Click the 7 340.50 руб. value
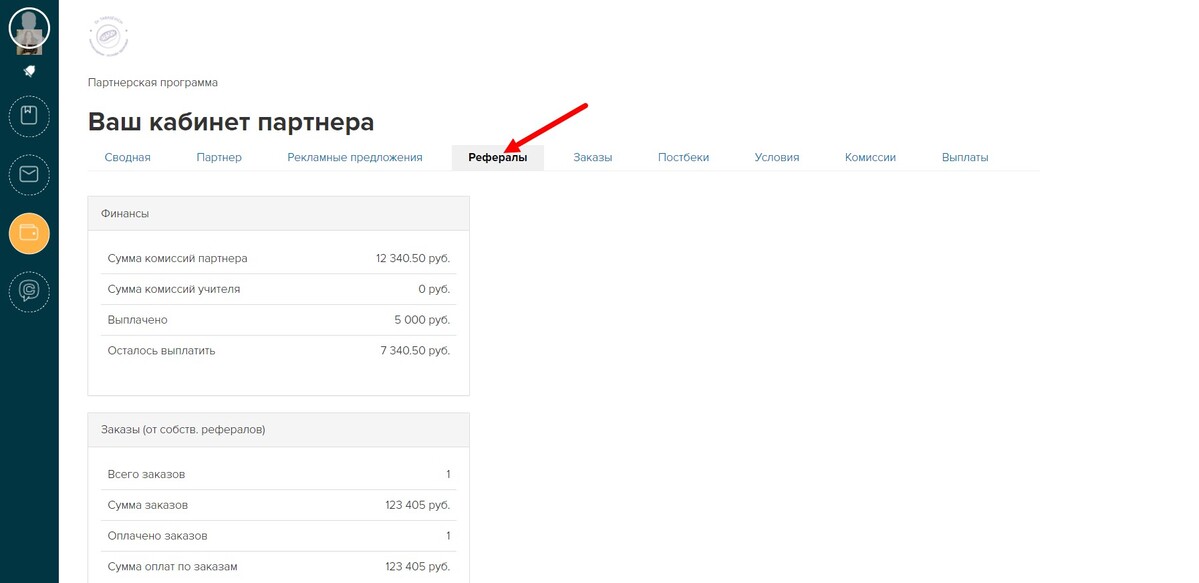Screen dimensions: 1199x583 coord(415,350)
